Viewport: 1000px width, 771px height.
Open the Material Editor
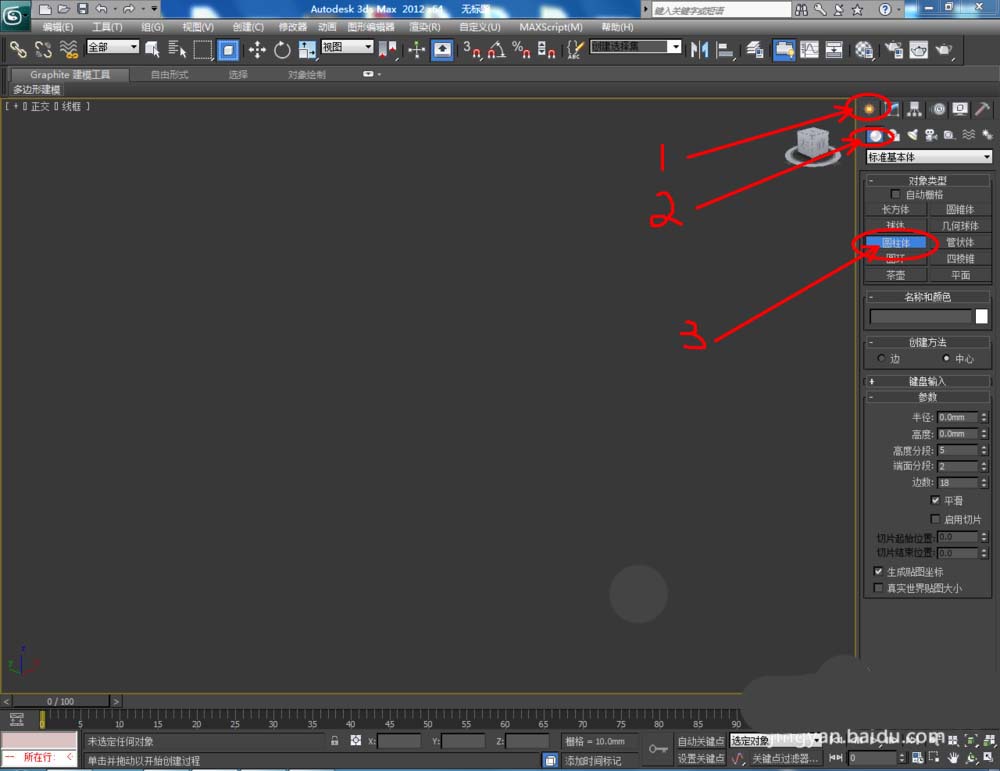(864, 50)
